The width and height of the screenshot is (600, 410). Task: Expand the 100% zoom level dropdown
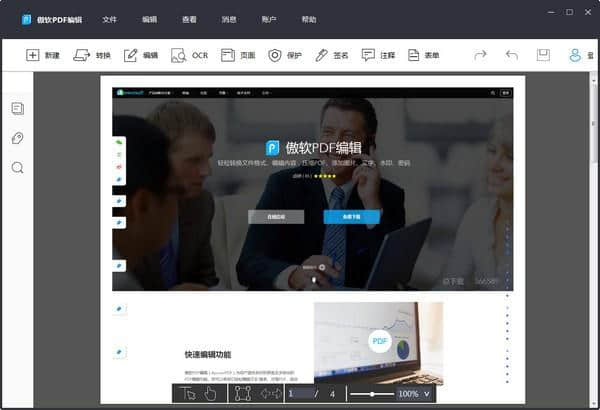click(428, 394)
